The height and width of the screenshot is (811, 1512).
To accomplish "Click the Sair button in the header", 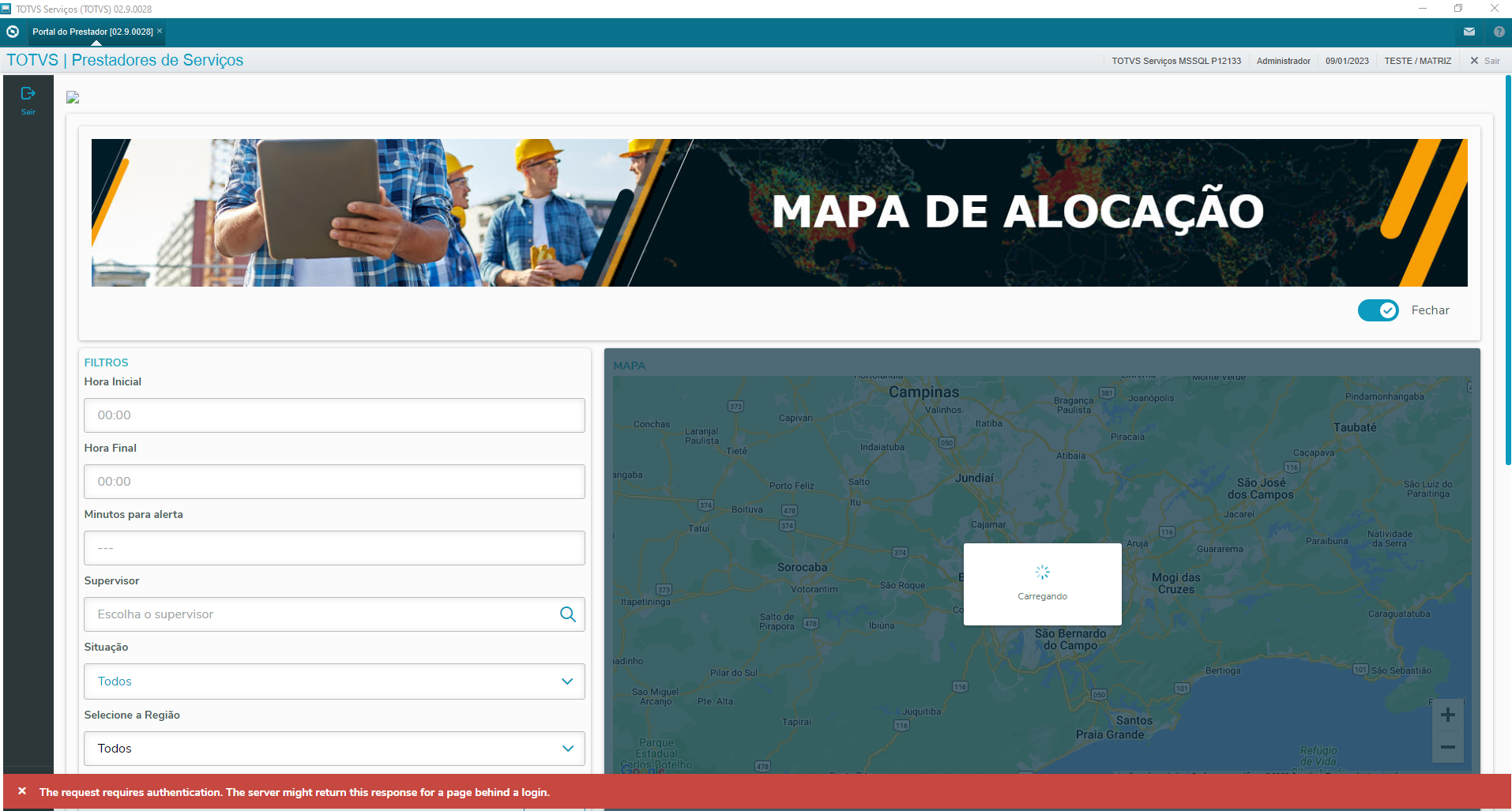I will pos(1484,61).
